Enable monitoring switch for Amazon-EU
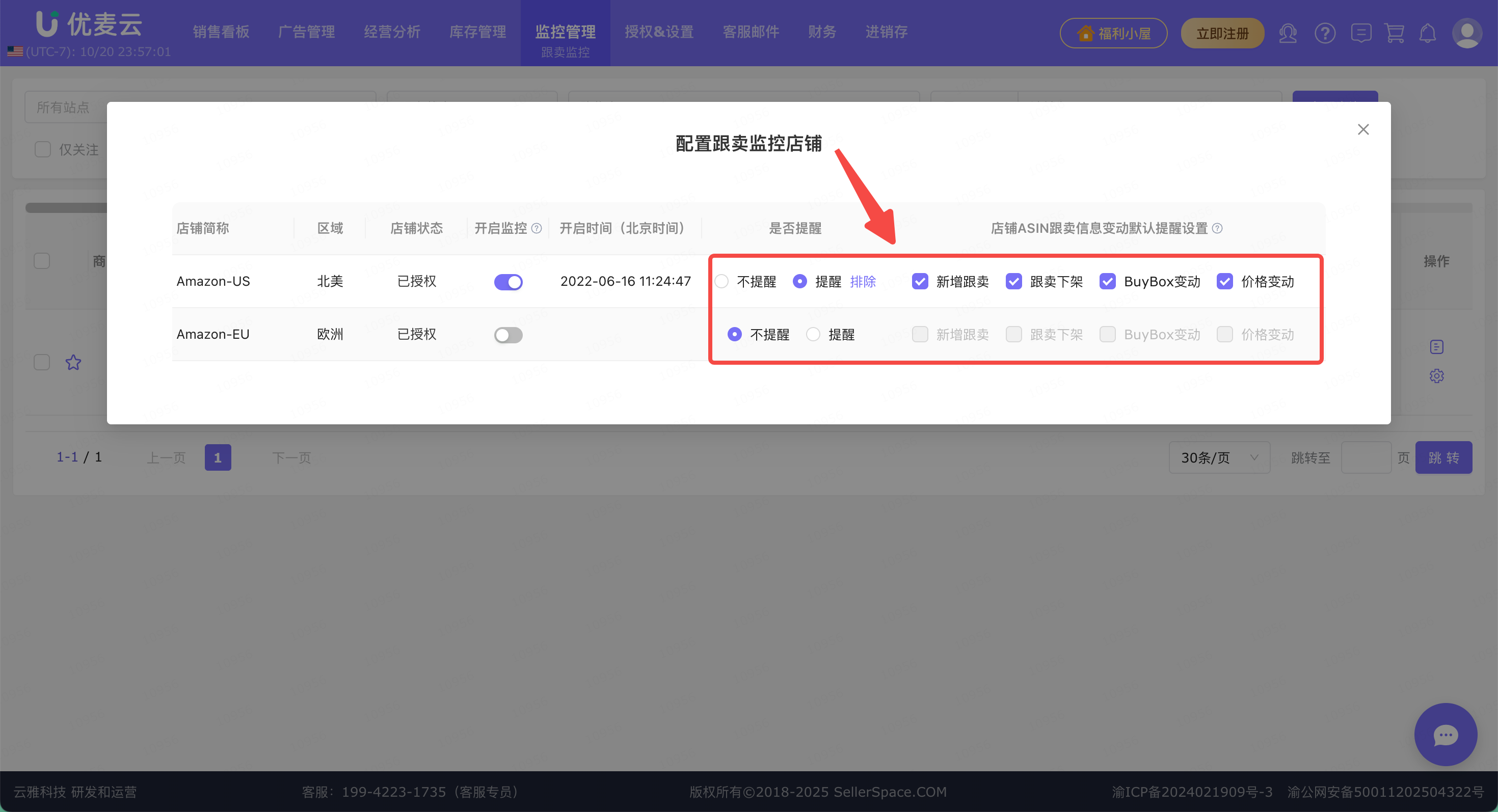Image resolution: width=1498 pixels, height=812 pixels. click(x=509, y=335)
